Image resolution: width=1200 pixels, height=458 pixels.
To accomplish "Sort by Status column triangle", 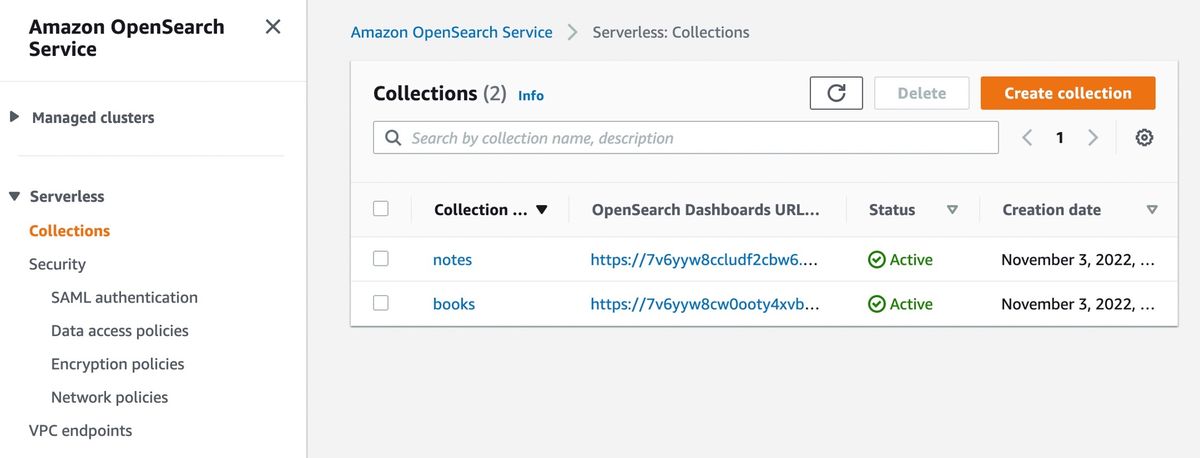I will 952,210.
